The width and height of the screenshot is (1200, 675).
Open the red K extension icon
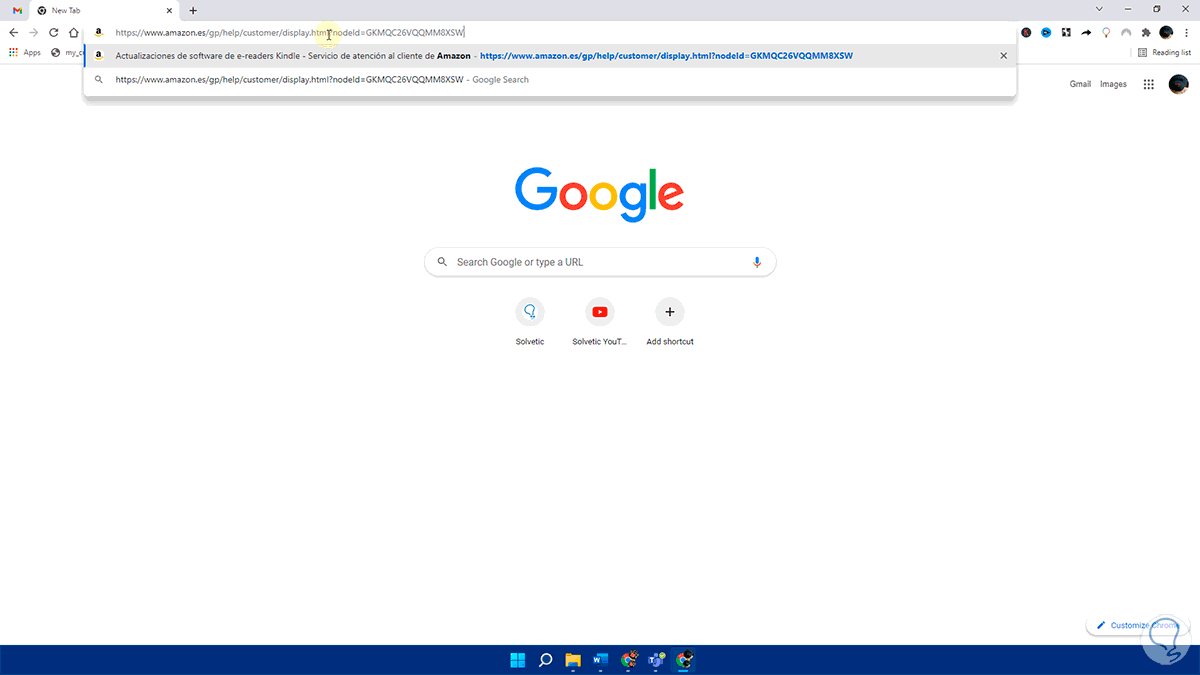pos(1025,32)
